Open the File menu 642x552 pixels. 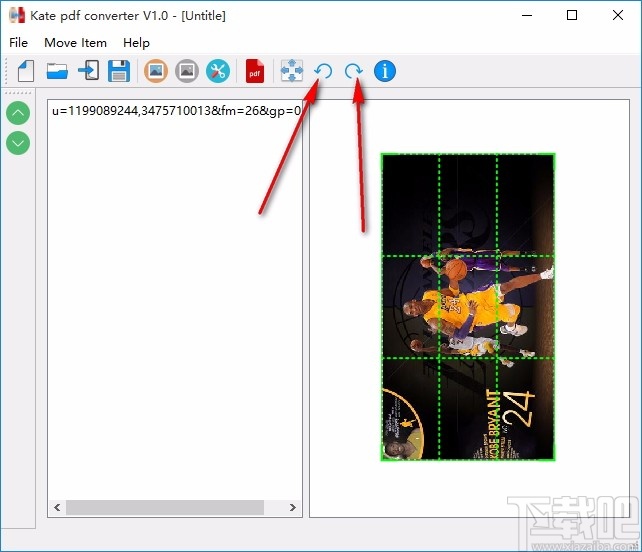[x=18, y=43]
